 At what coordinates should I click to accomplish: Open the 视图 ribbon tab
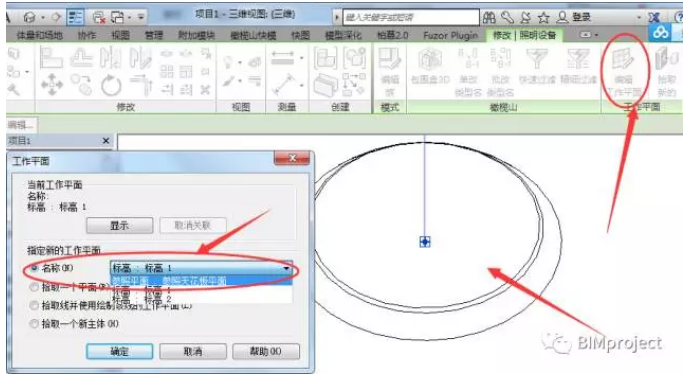click(x=120, y=35)
